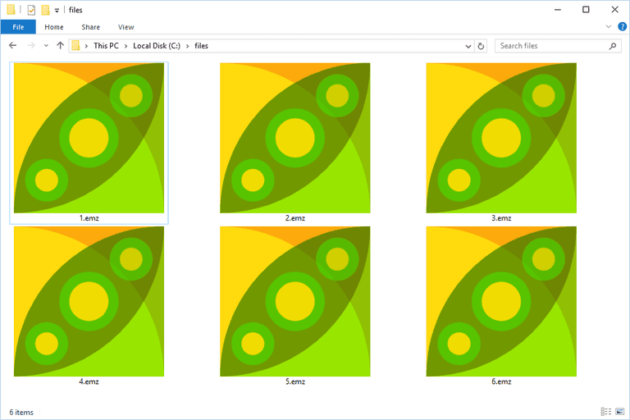Screen dimensions: 630x420
Task: Refresh the files folder view
Action: coord(481,46)
